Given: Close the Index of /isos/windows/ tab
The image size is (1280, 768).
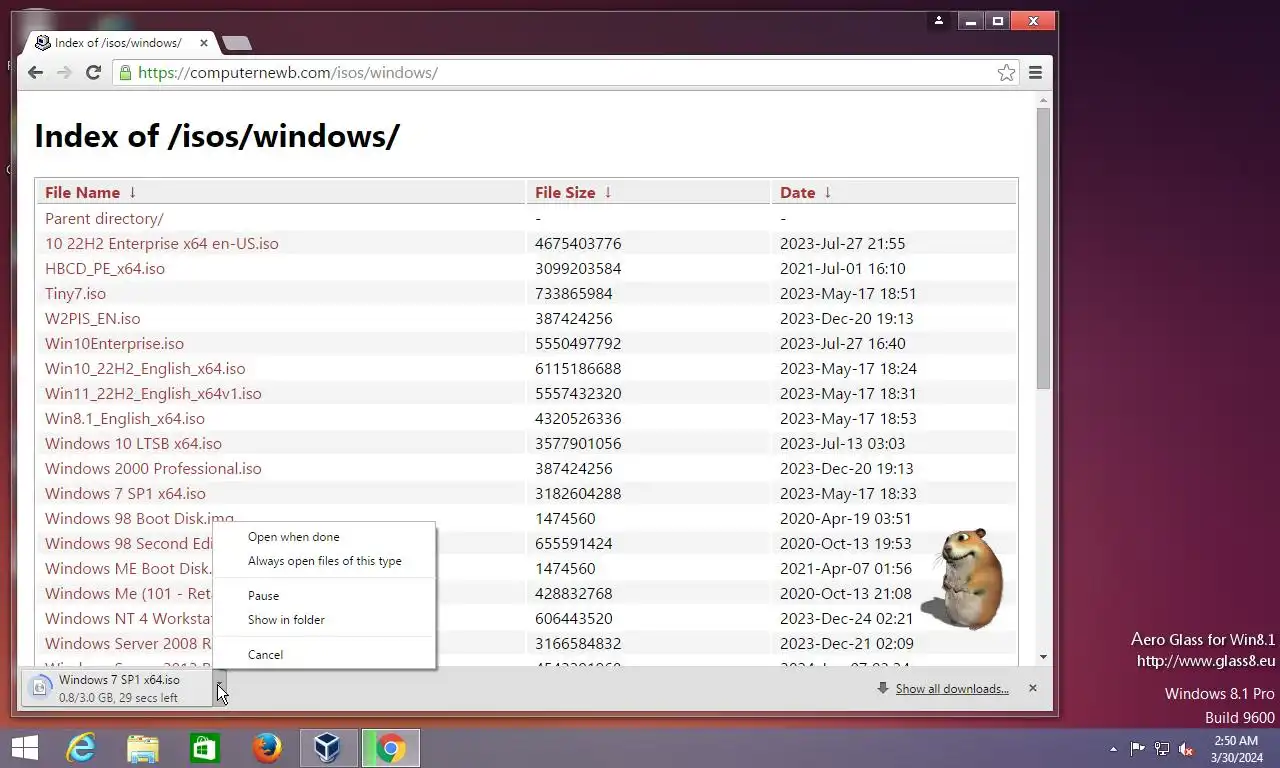Looking at the screenshot, I should pyautogui.click(x=204, y=43).
